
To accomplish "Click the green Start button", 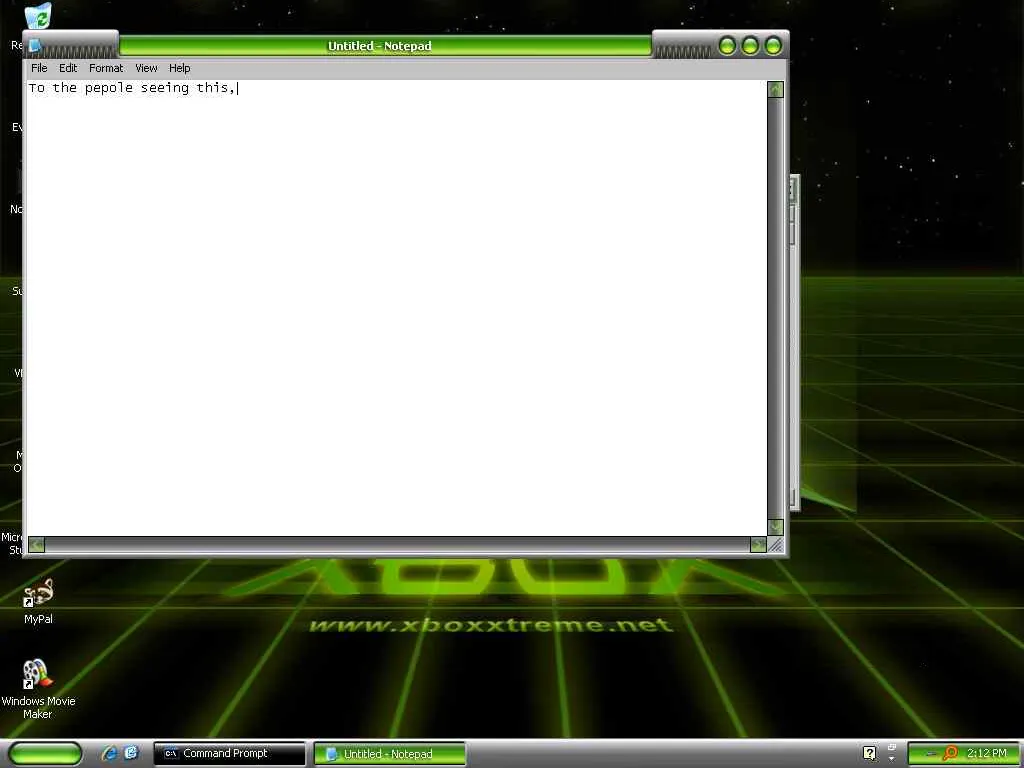I will (x=45, y=753).
